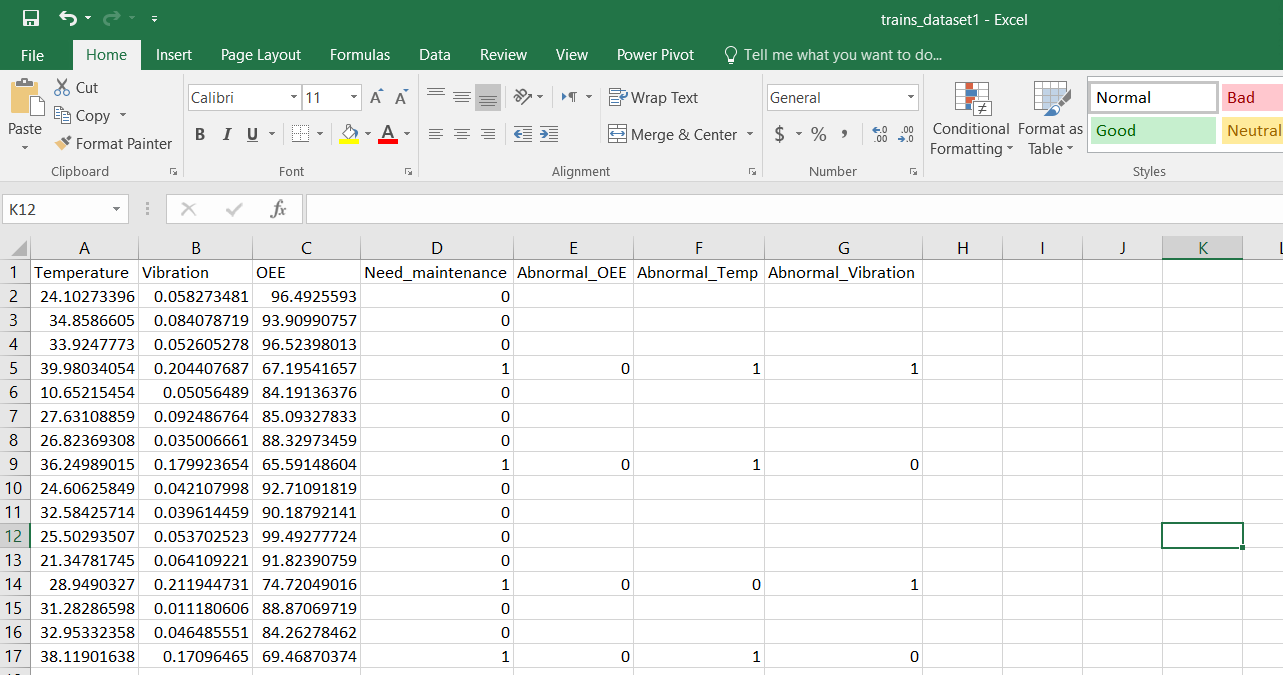
Task: Toggle Wrap Text for cells
Action: (654, 98)
